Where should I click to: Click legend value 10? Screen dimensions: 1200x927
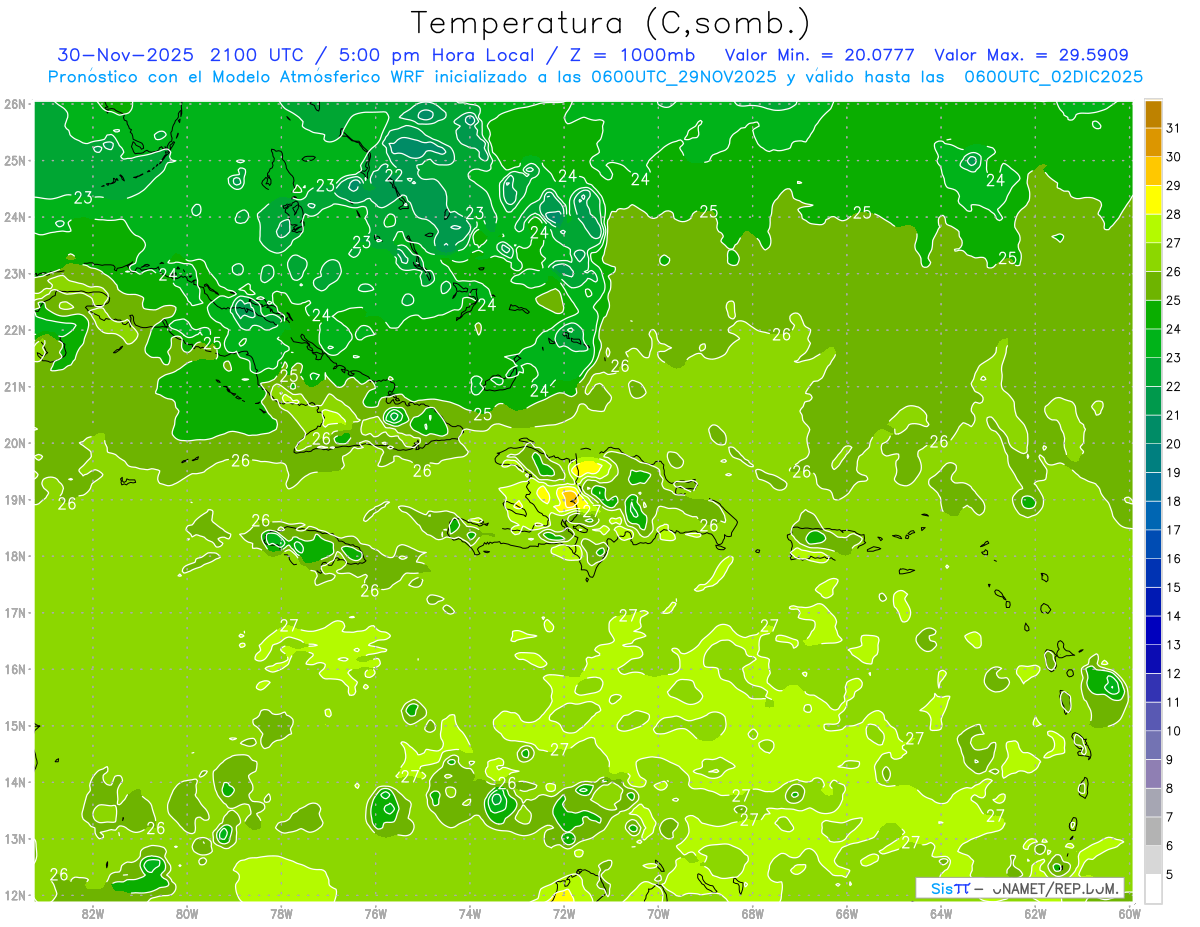pos(1174,731)
